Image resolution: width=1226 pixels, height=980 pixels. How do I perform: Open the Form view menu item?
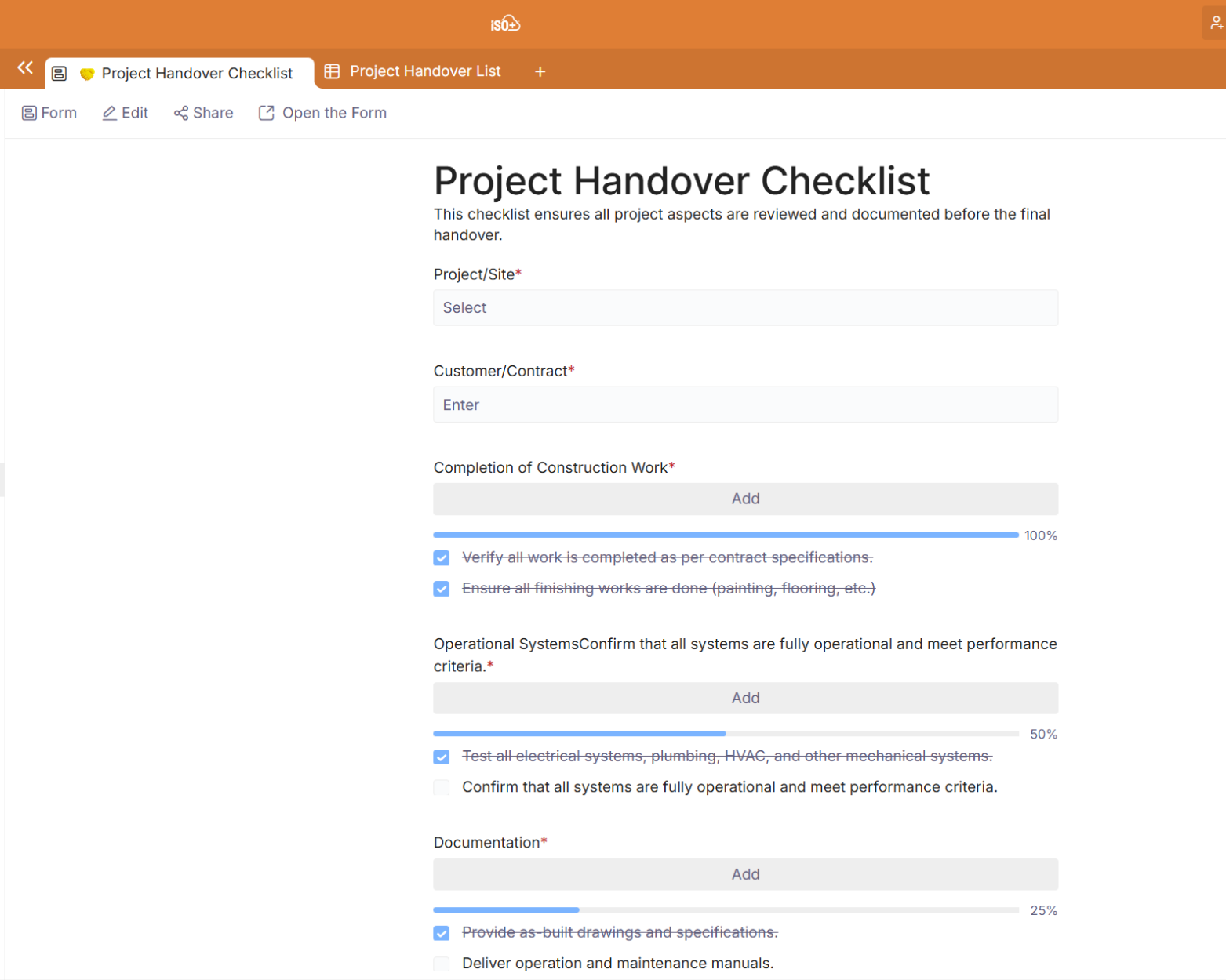49,113
